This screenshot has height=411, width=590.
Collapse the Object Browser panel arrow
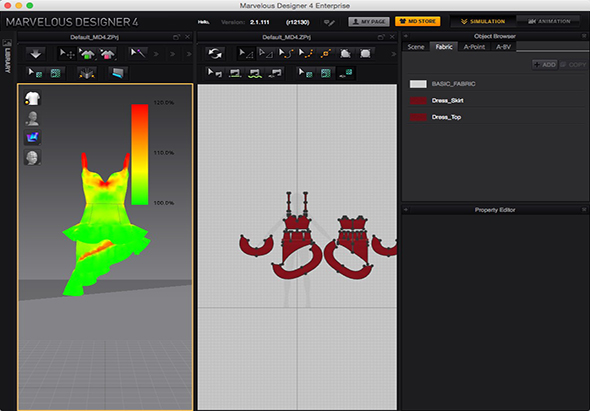(x=406, y=36)
